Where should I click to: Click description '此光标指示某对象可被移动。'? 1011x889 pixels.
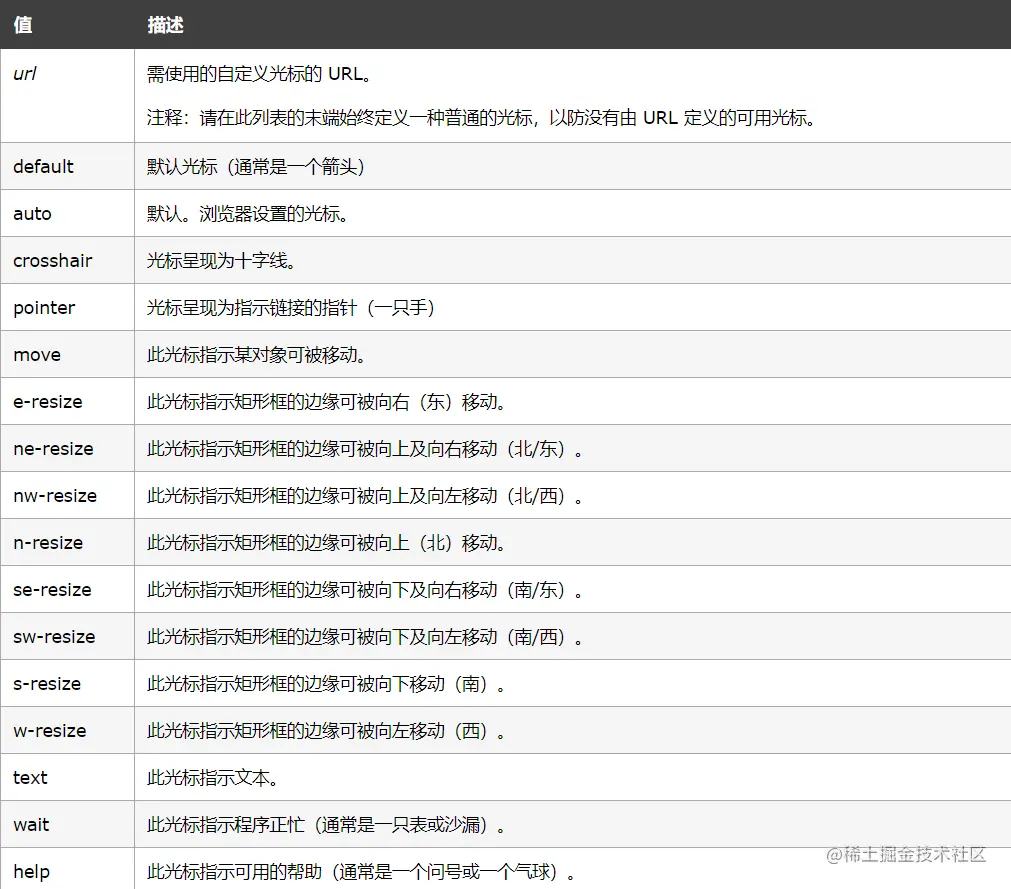coord(257,355)
